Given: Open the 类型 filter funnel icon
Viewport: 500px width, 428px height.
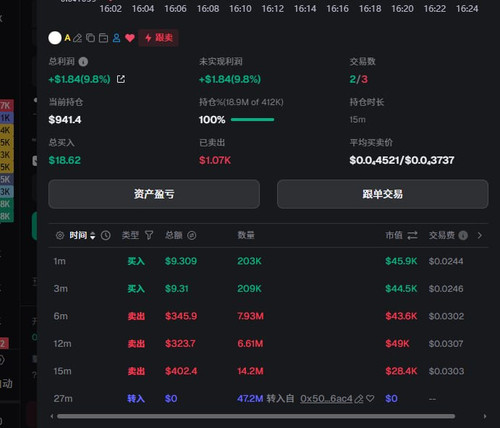Looking at the screenshot, I should tap(149, 235).
